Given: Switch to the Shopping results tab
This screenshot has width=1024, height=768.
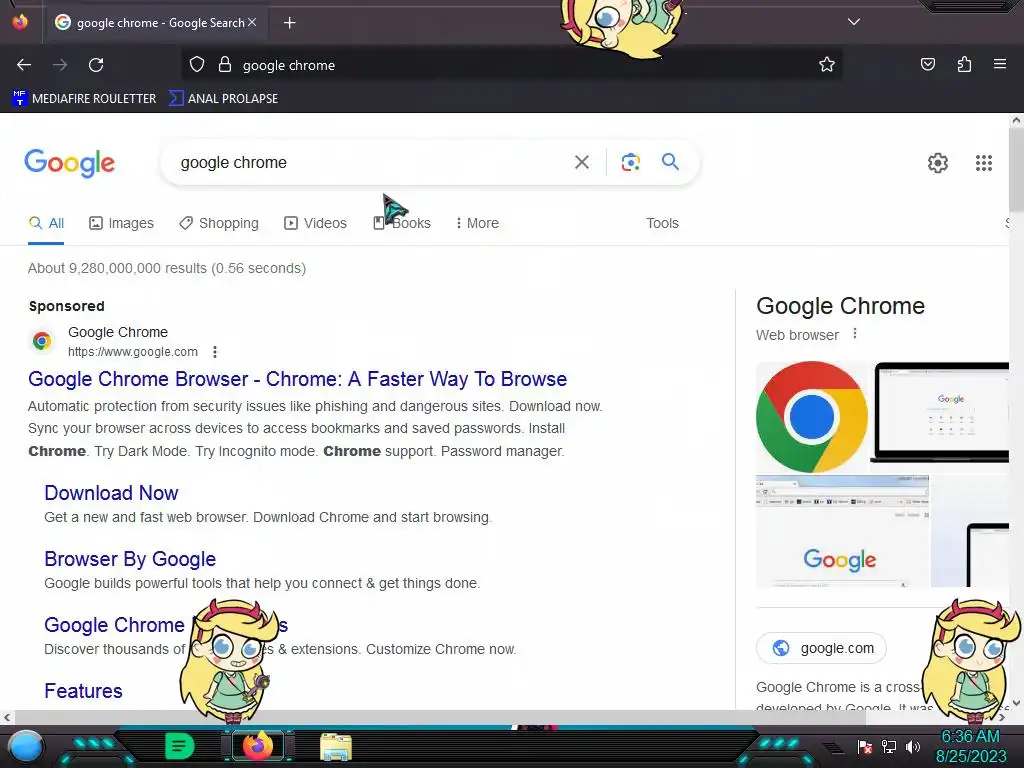Looking at the screenshot, I should click(219, 223).
